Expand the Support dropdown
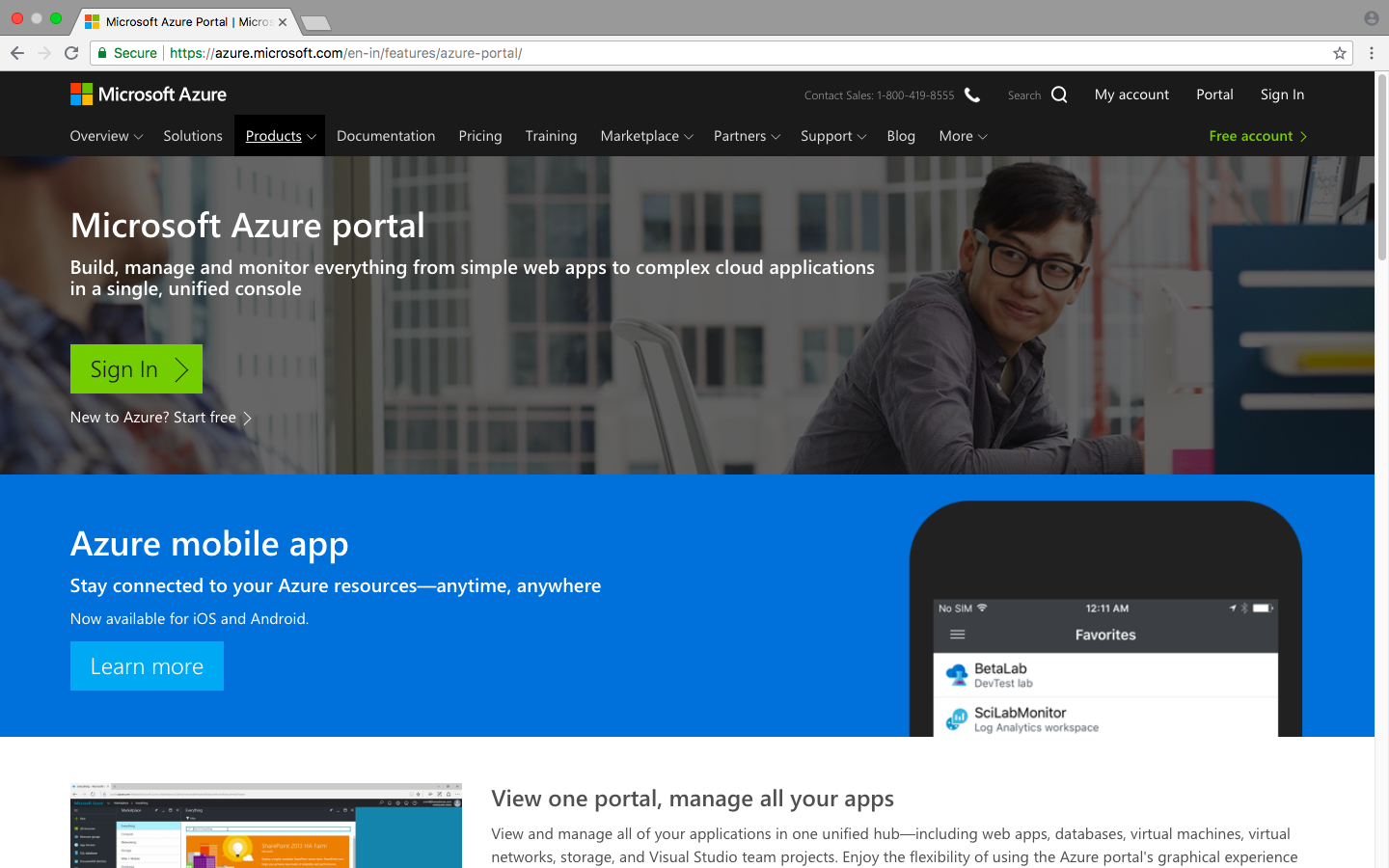The width and height of the screenshot is (1389, 868). tap(833, 136)
